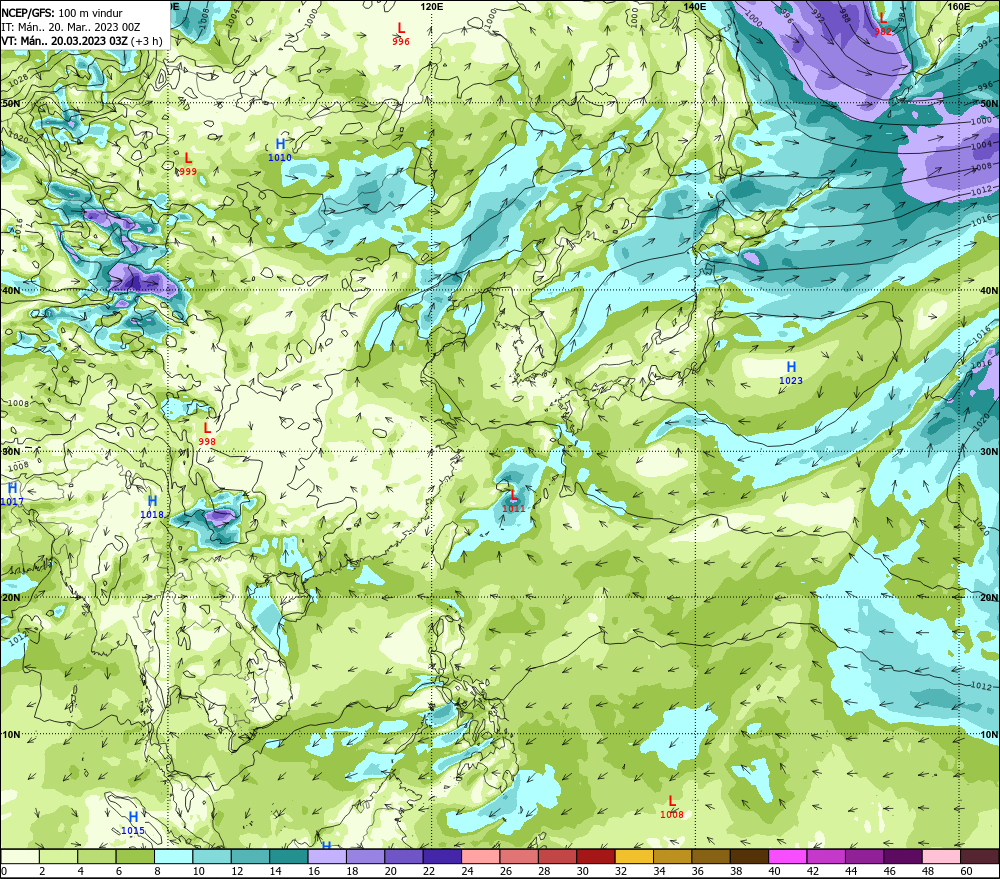Click the light cyan 8–10 legend swatch
Screen dimensions: 1000x879
click(x=173, y=856)
